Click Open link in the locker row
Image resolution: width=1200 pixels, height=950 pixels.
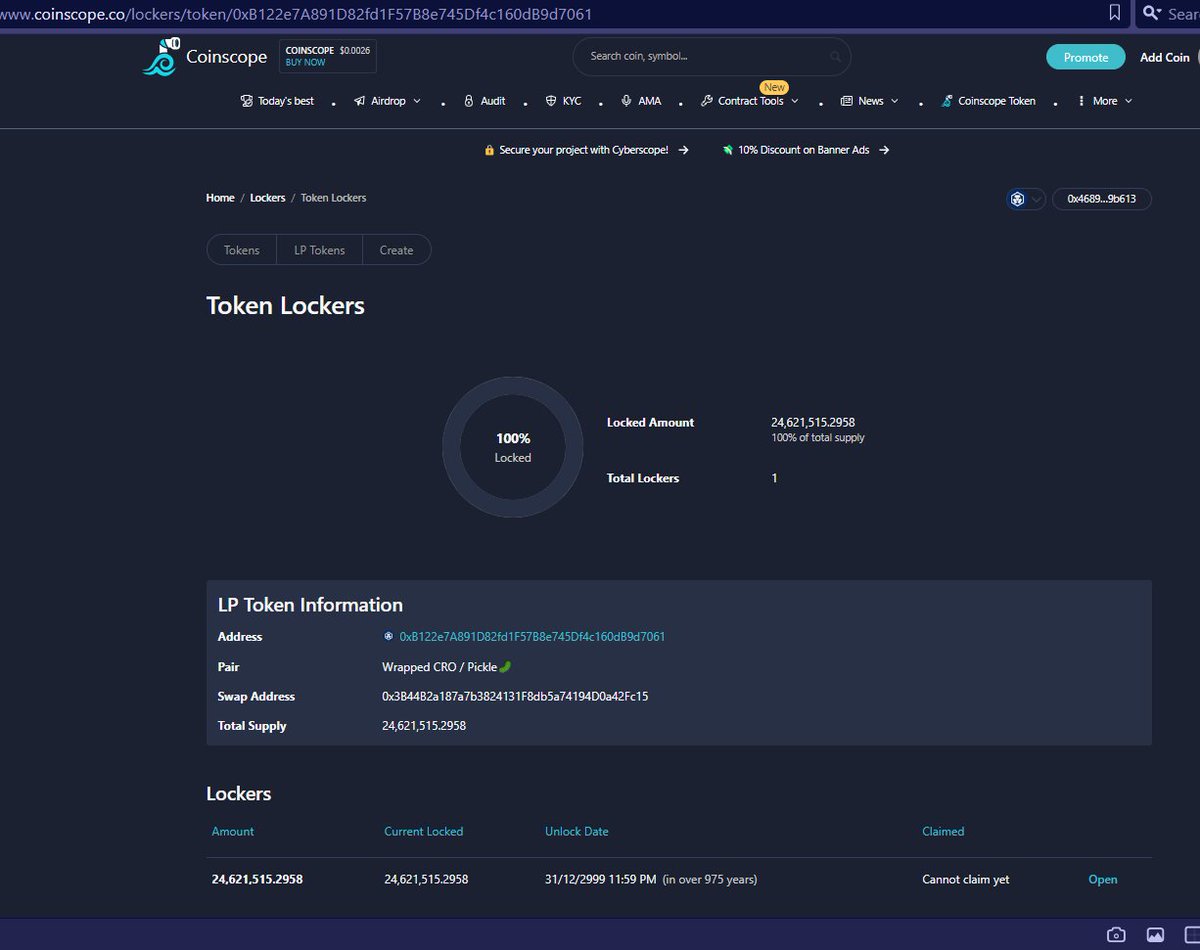1103,880
